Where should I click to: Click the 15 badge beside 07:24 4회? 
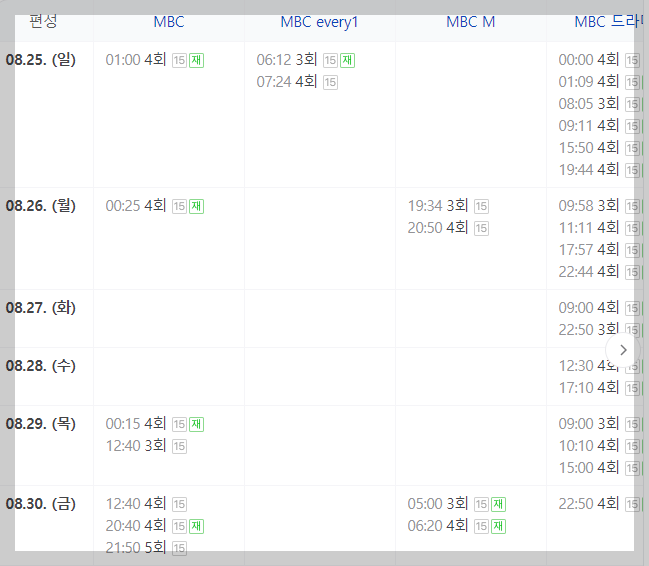click(330, 82)
